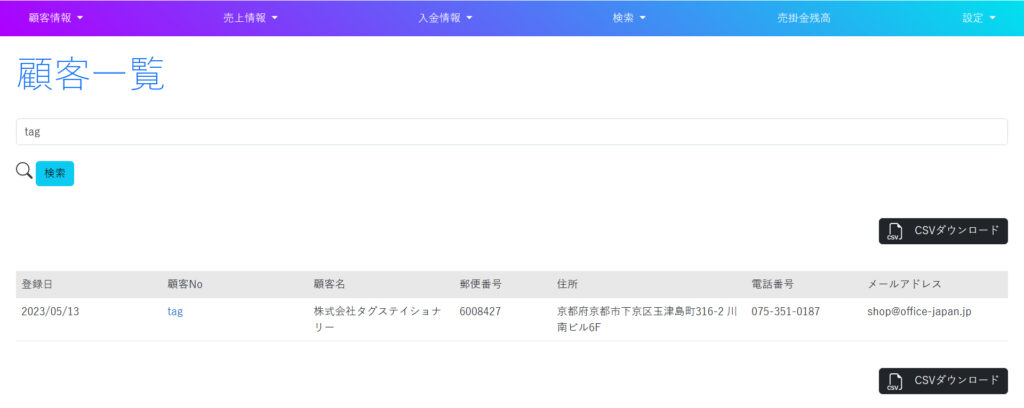Open the 顧客情報 dropdown menu

pyautogui.click(x=56, y=18)
